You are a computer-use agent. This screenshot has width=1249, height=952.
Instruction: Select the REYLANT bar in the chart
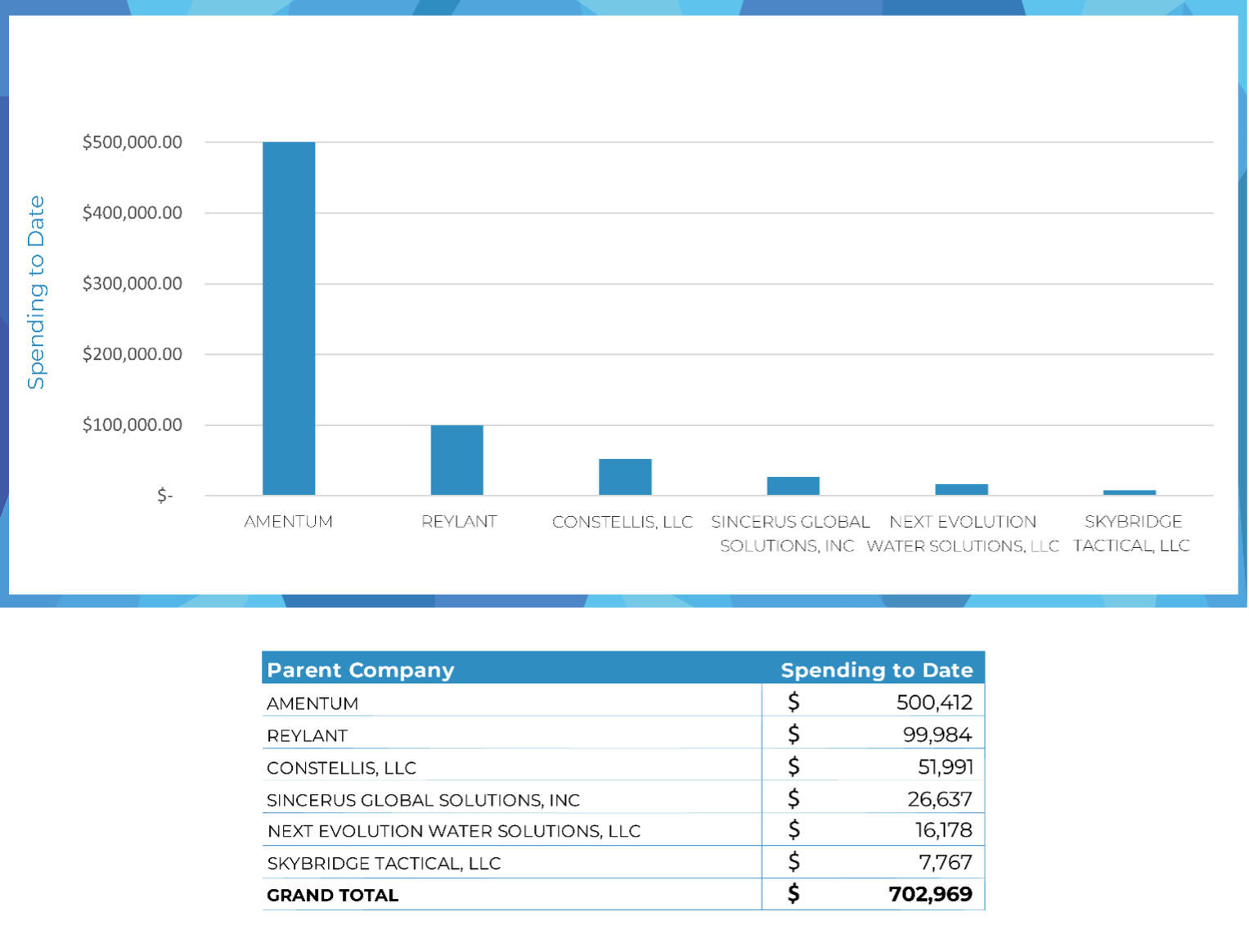click(x=457, y=460)
